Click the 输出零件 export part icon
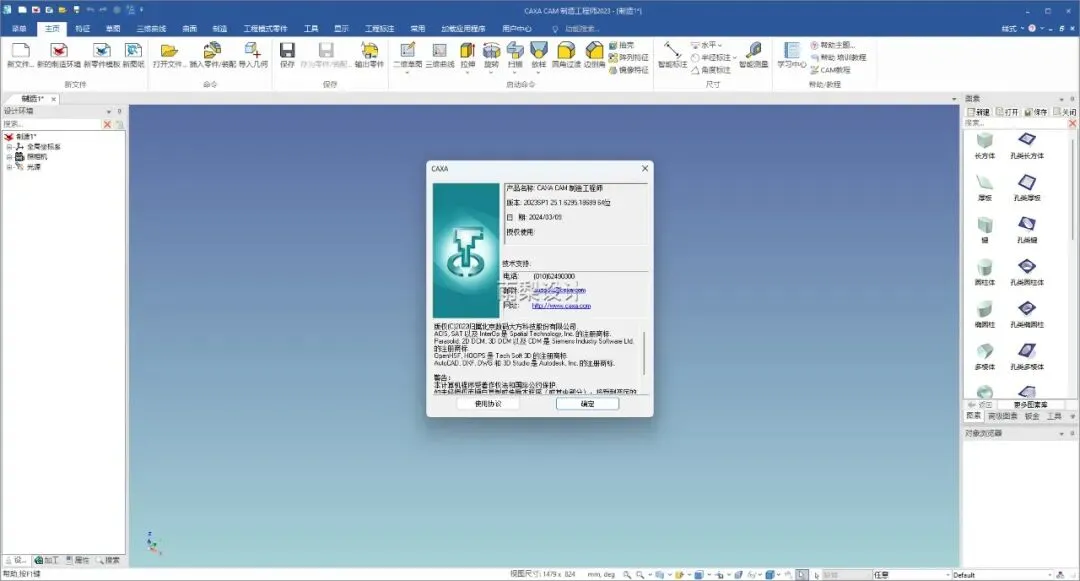 (x=369, y=50)
